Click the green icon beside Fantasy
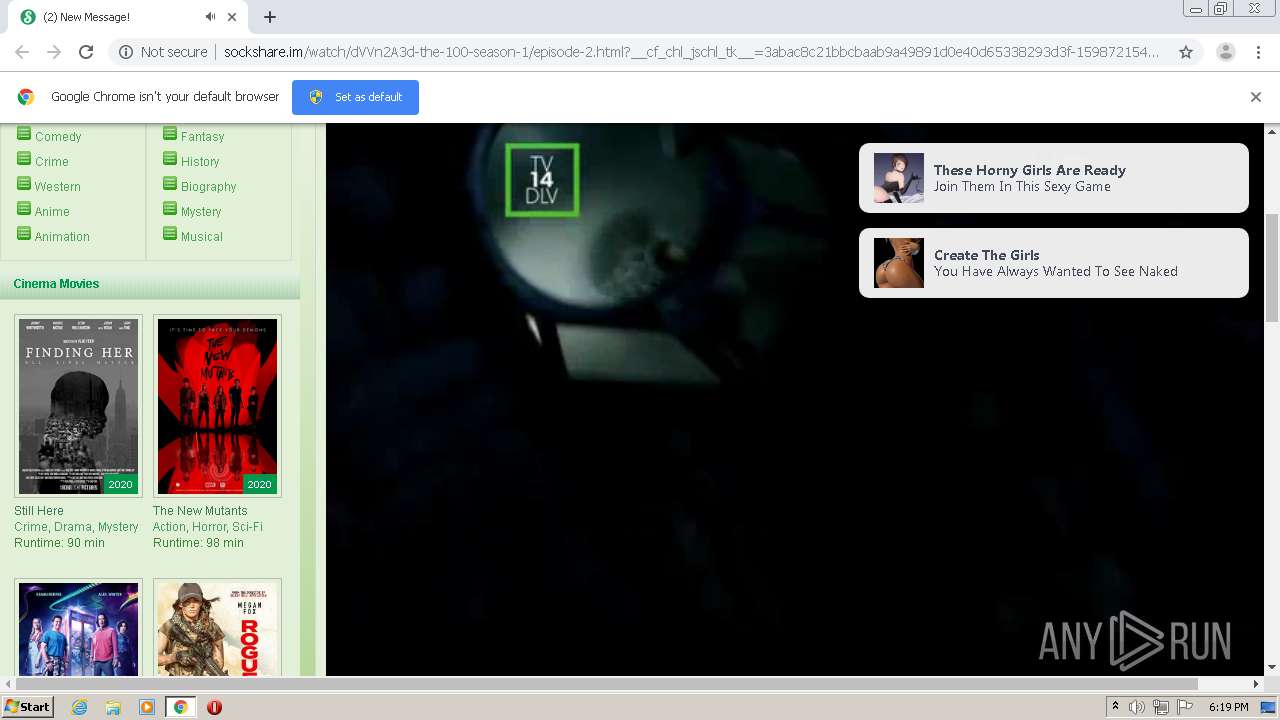 [170, 134]
